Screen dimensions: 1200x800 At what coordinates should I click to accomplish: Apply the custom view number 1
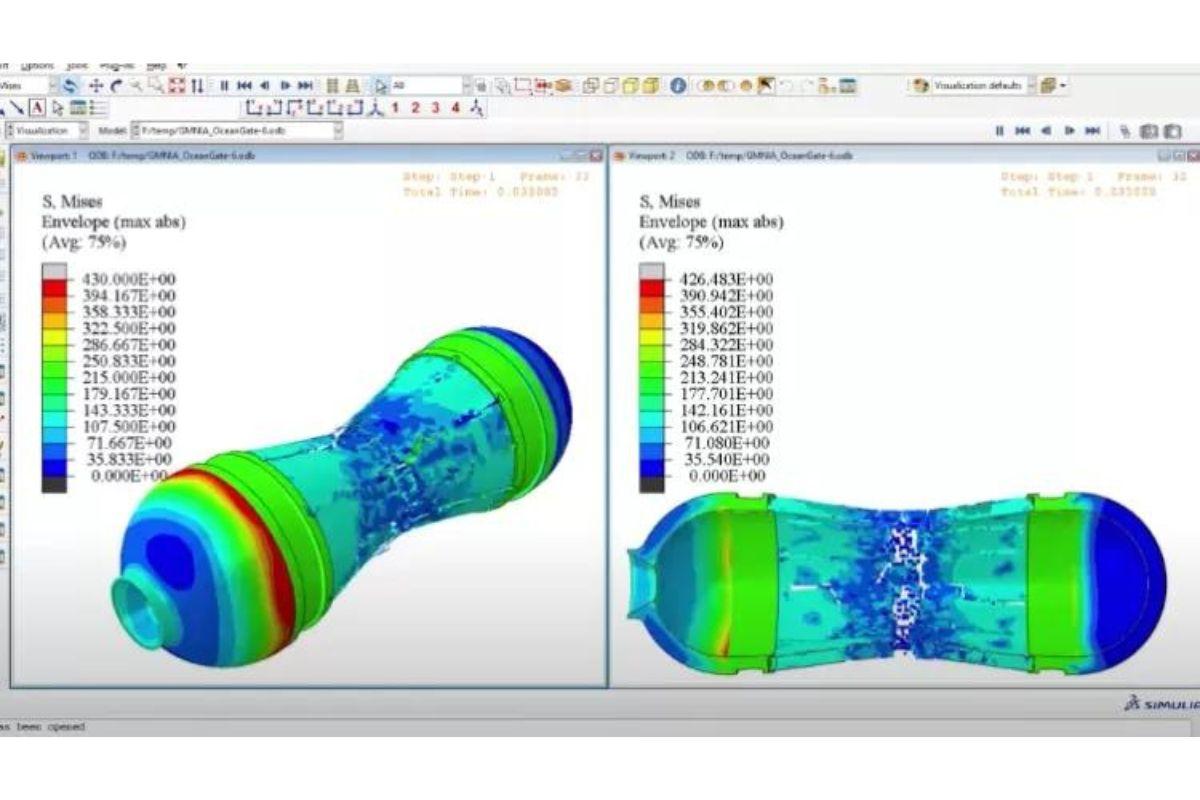(x=396, y=108)
